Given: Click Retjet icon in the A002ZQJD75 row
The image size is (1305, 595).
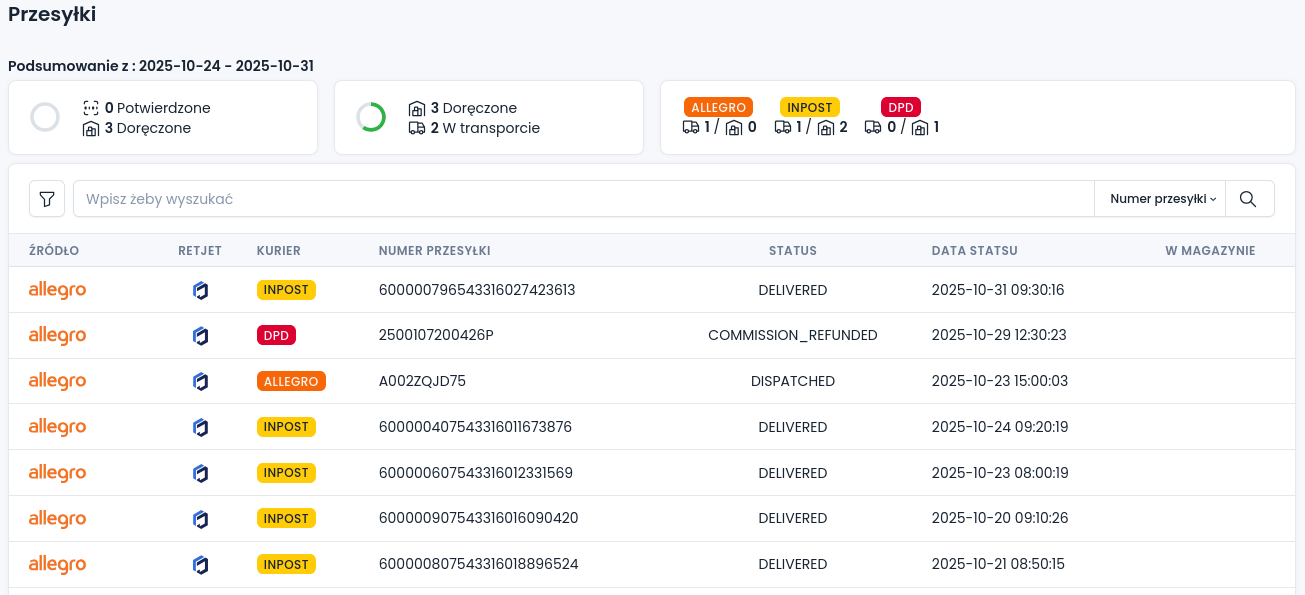Looking at the screenshot, I should pos(200,382).
